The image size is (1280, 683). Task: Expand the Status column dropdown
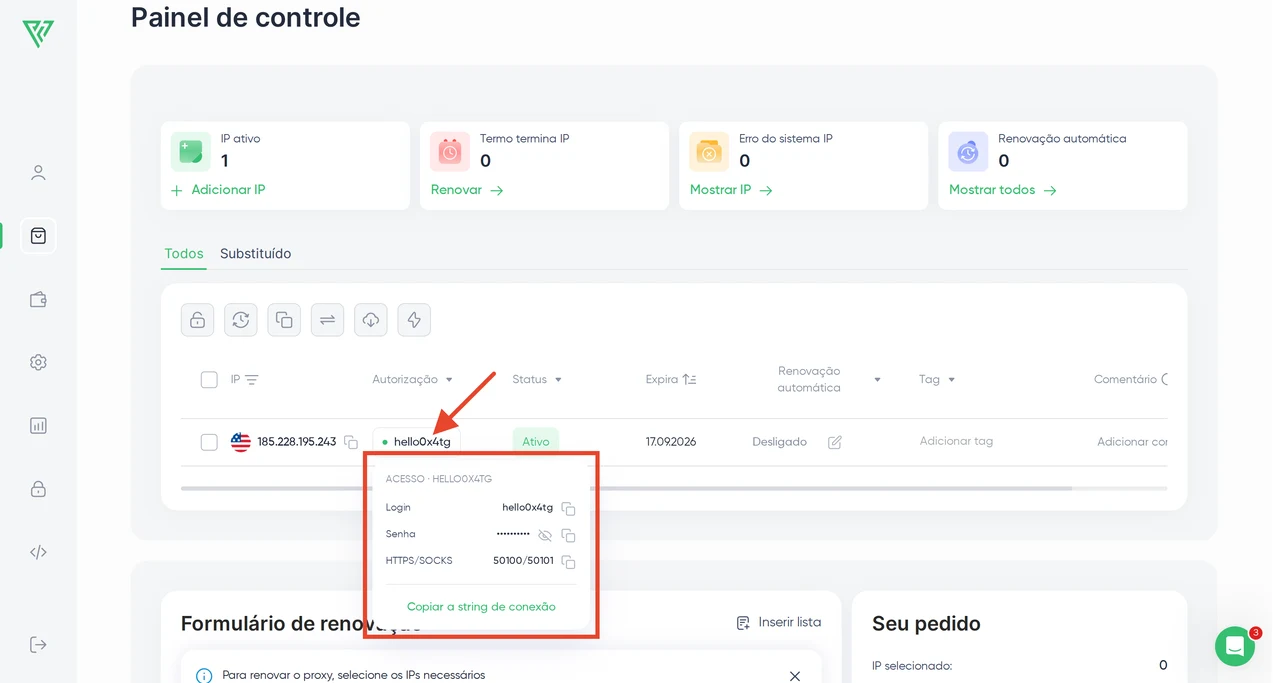point(558,380)
